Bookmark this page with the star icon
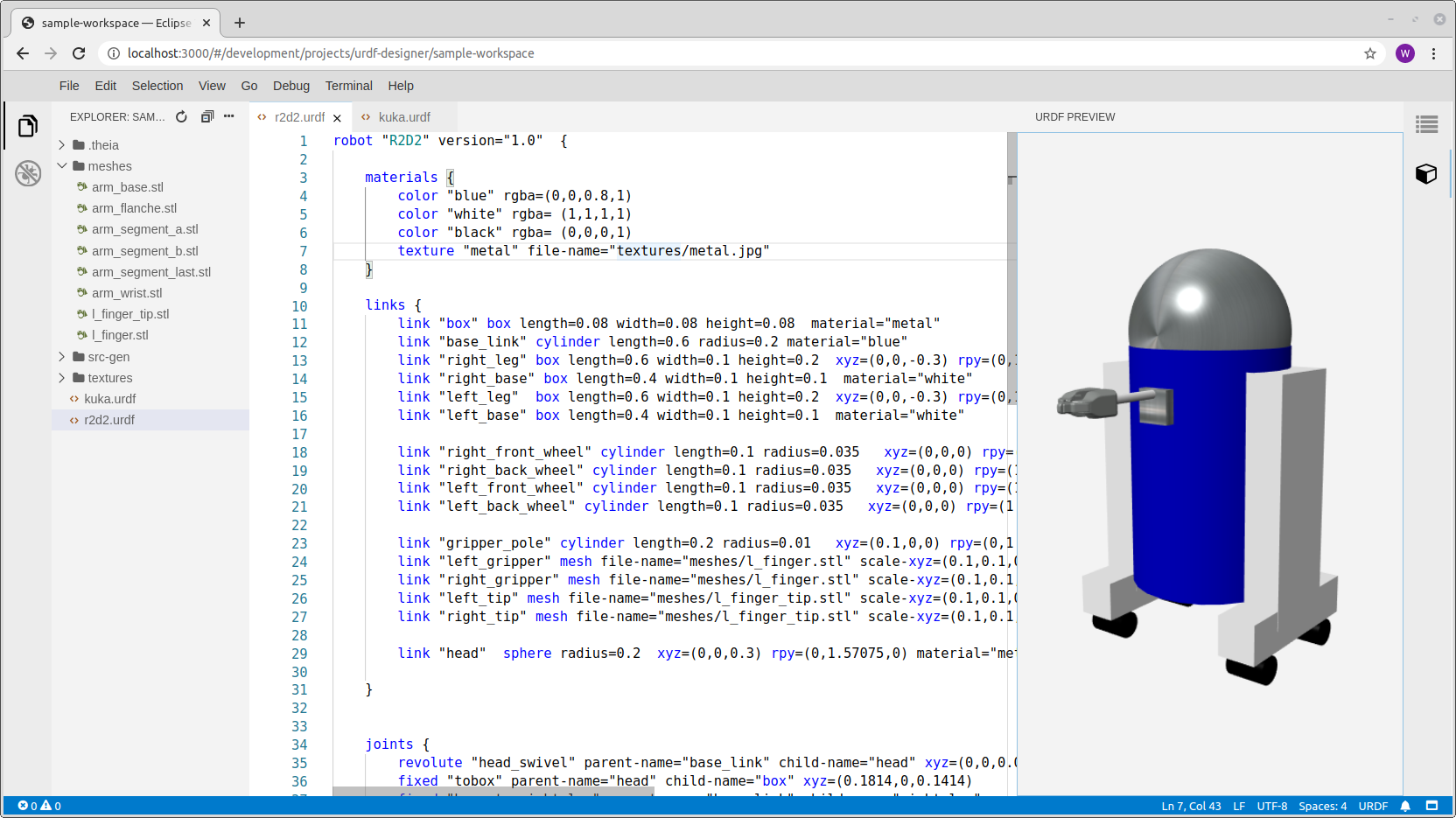This screenshot has height=818, width=1456. 1370,53
